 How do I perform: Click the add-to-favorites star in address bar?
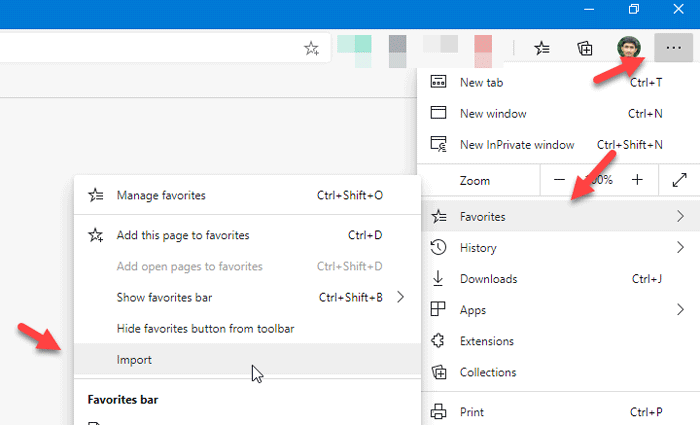point(311,48)
